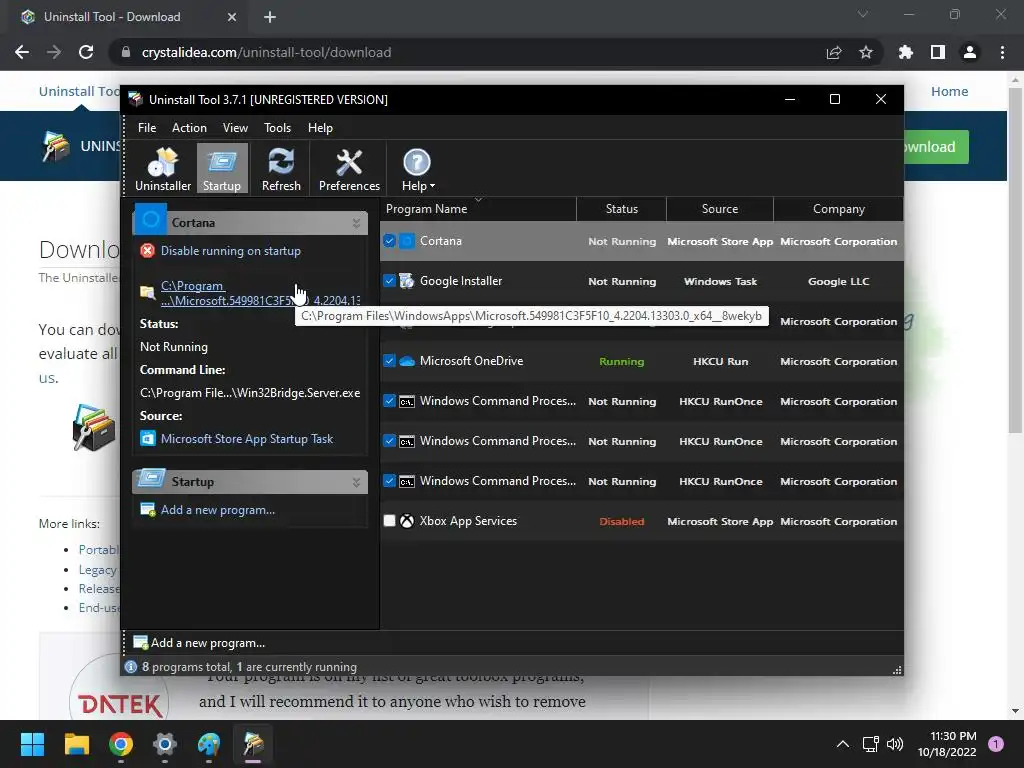
Task: Open a new browser tab
Action: 270,17
